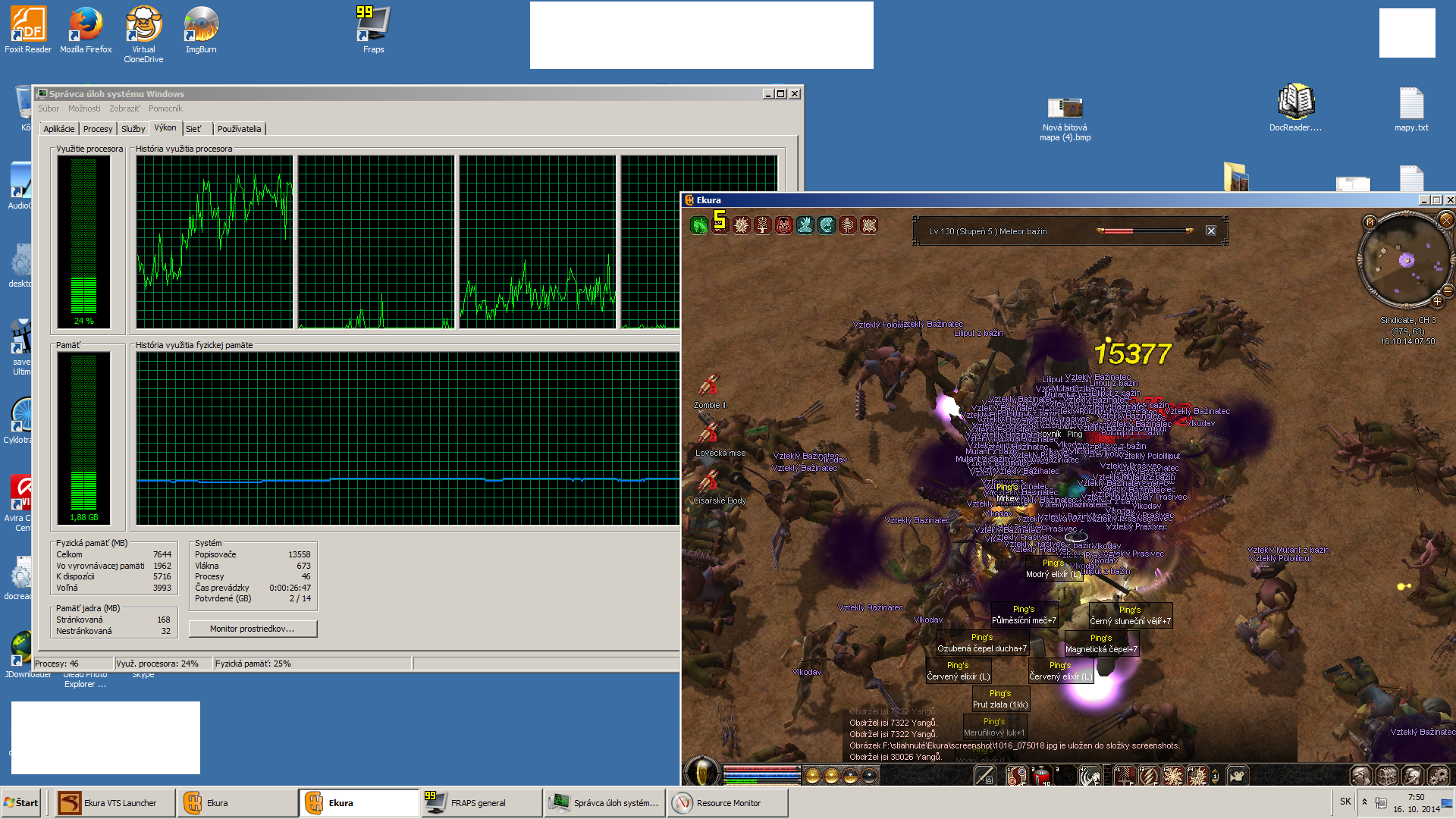Open game settings gear icon in bottom bar
This screenshot has height=819, width=1456.
coord(1439,775)
